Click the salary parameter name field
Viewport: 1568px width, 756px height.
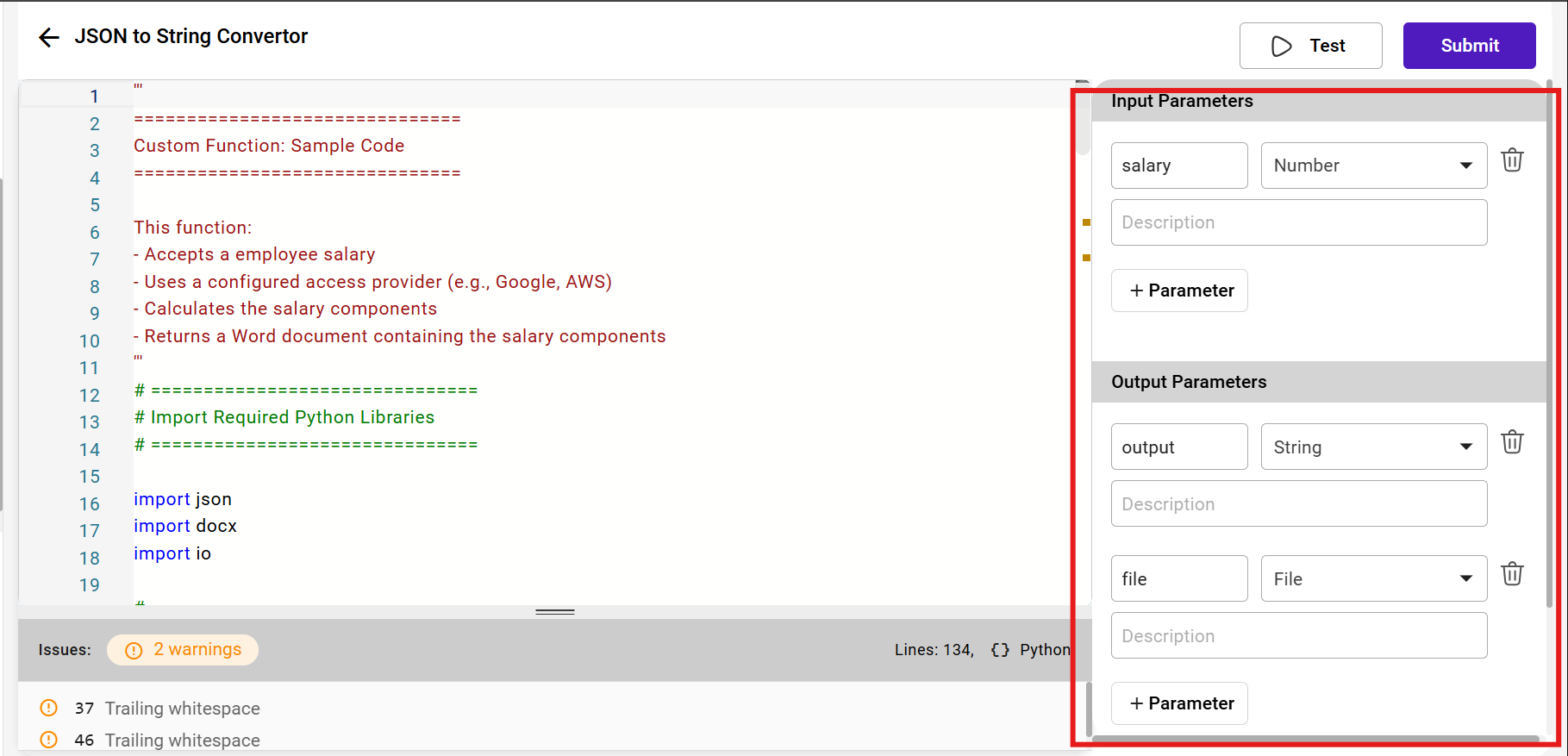click(1178, 166)
